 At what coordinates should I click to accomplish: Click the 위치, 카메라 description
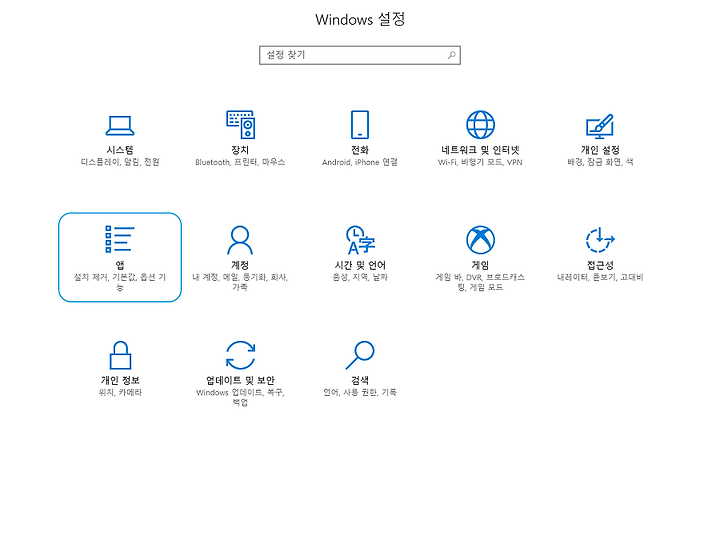tap(120, 393)
